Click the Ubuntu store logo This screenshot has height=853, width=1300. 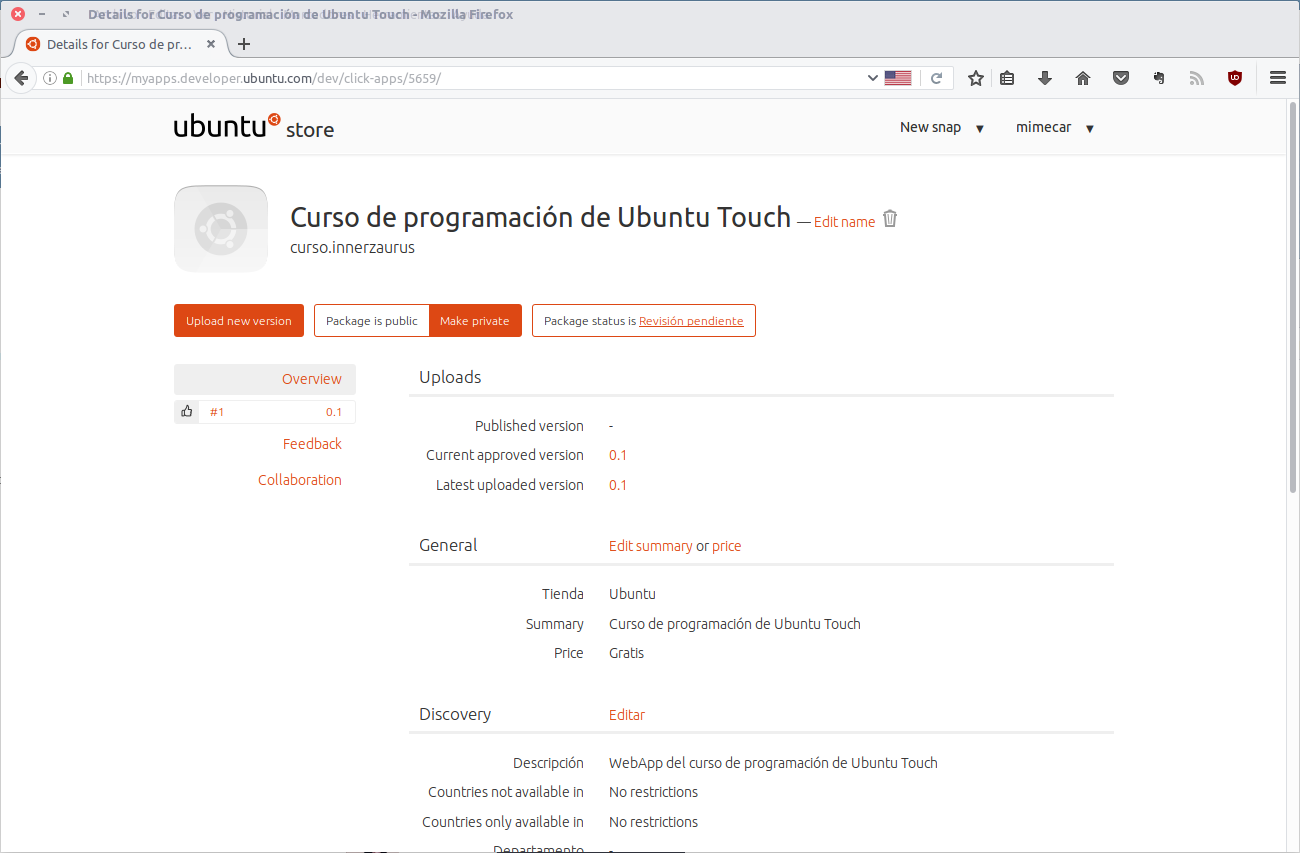click(x=254, y=127)
